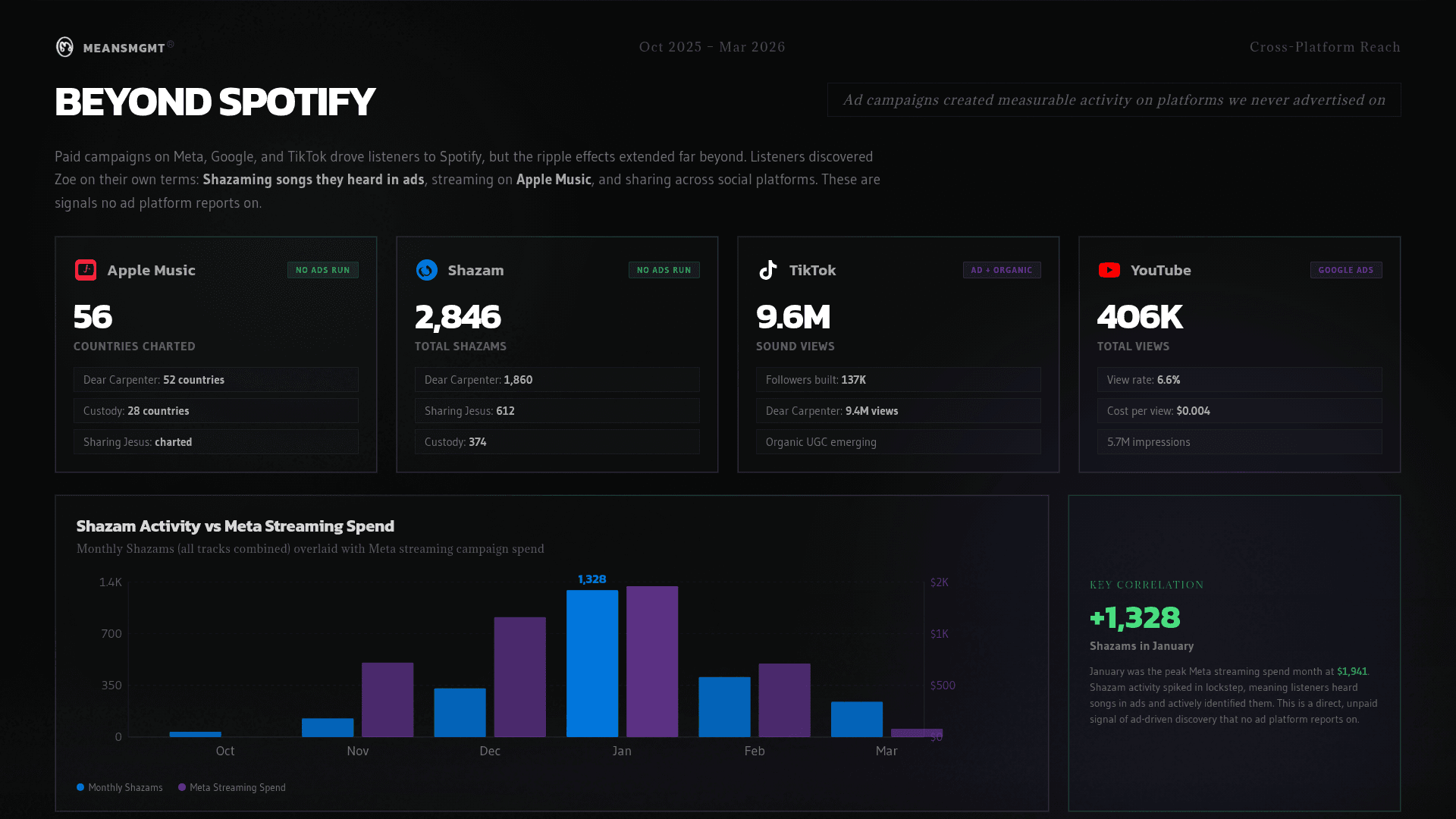The width and height of the screenshot is (1456, 819).
Task: Click the December blue Shazams bar
Action: [460, 713]
